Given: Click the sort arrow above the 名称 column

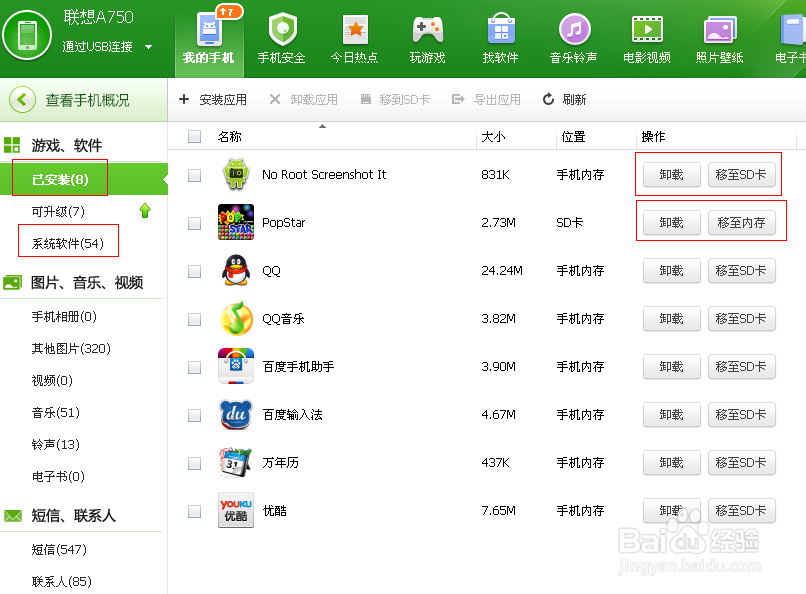Looking at the screenshot, I should click(x=322, y=126).
